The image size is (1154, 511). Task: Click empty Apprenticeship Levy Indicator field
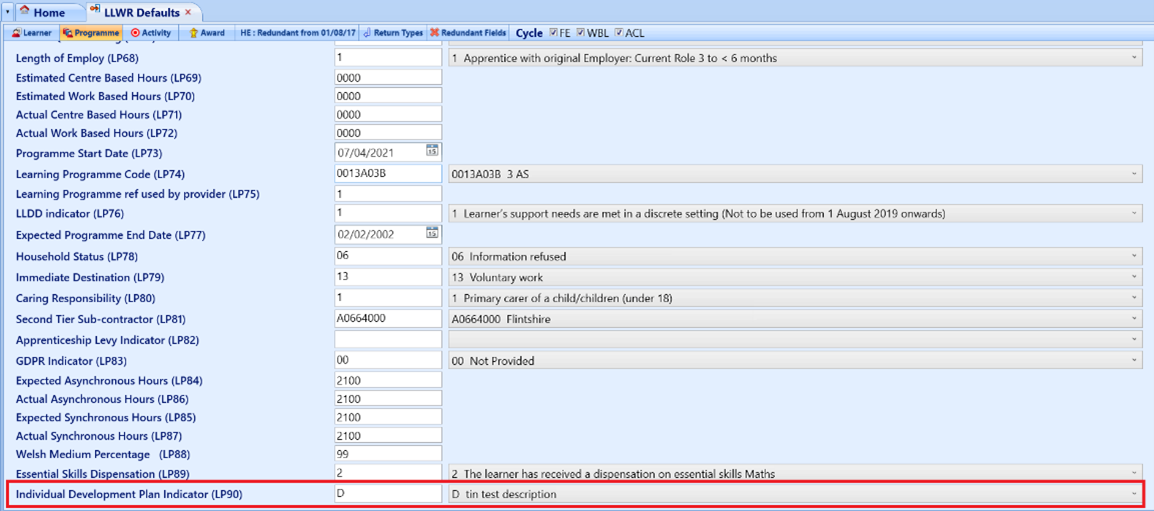(388, 339)
